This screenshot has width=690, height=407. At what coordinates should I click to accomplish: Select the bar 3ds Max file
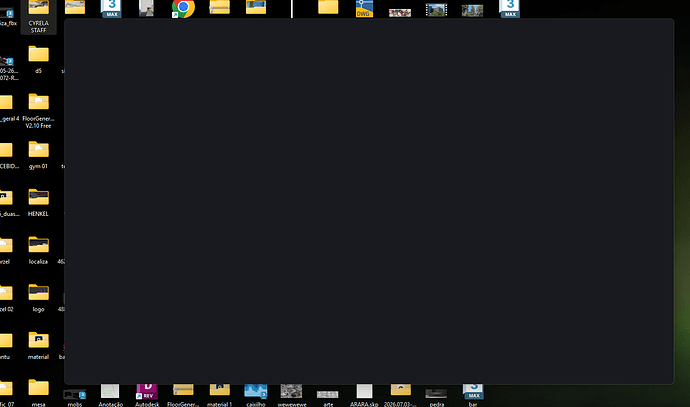coord(473,391)
